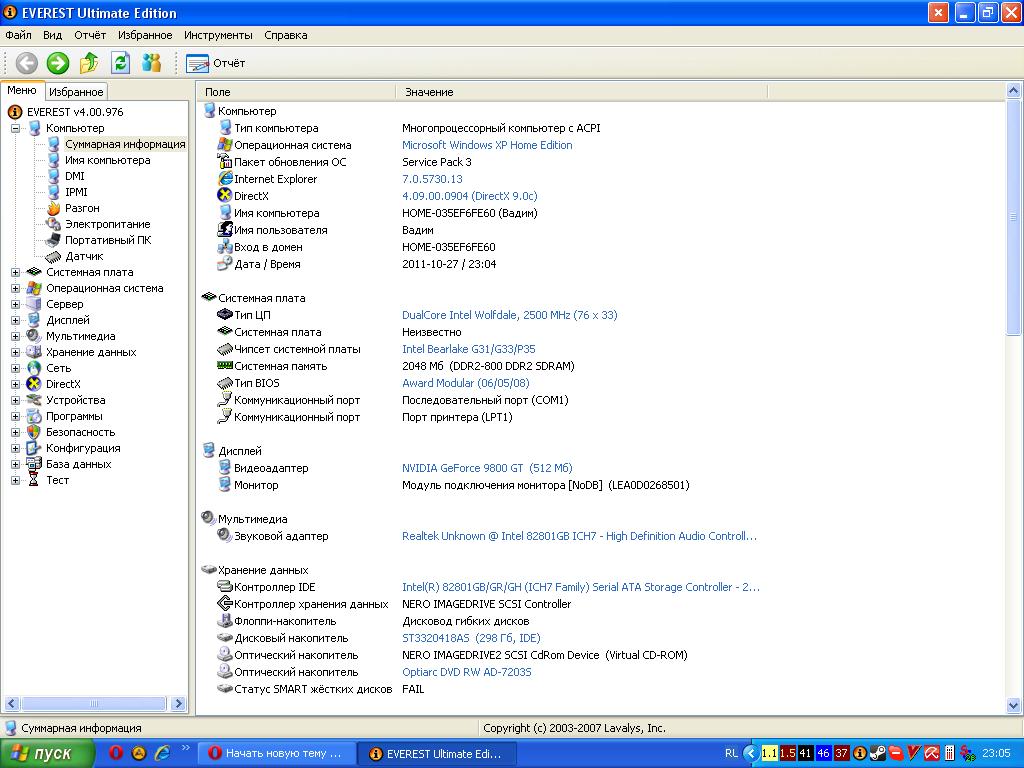Image resolution: width=1024 pixels, height=768 pixels.
Task: Open the Windows Пуск start button
Action: [x=48, y=753]
